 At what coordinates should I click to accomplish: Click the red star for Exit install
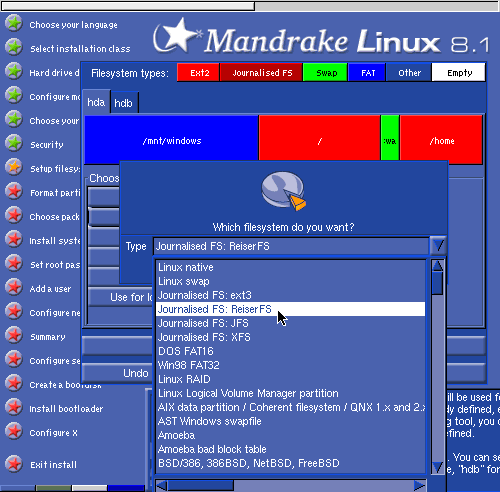tap(14, 464)
